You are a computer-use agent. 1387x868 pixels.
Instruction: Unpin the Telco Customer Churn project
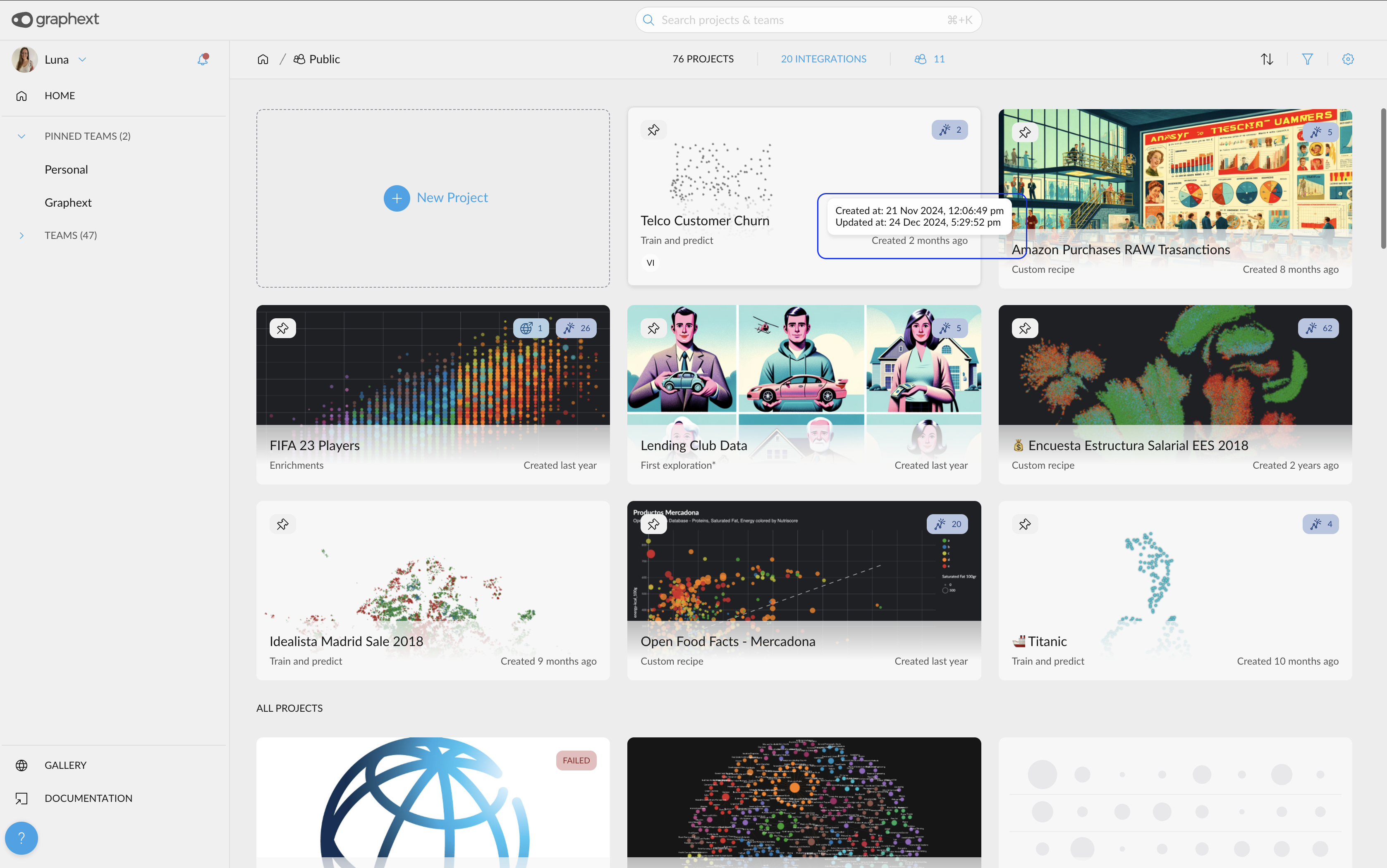(653, 130)
